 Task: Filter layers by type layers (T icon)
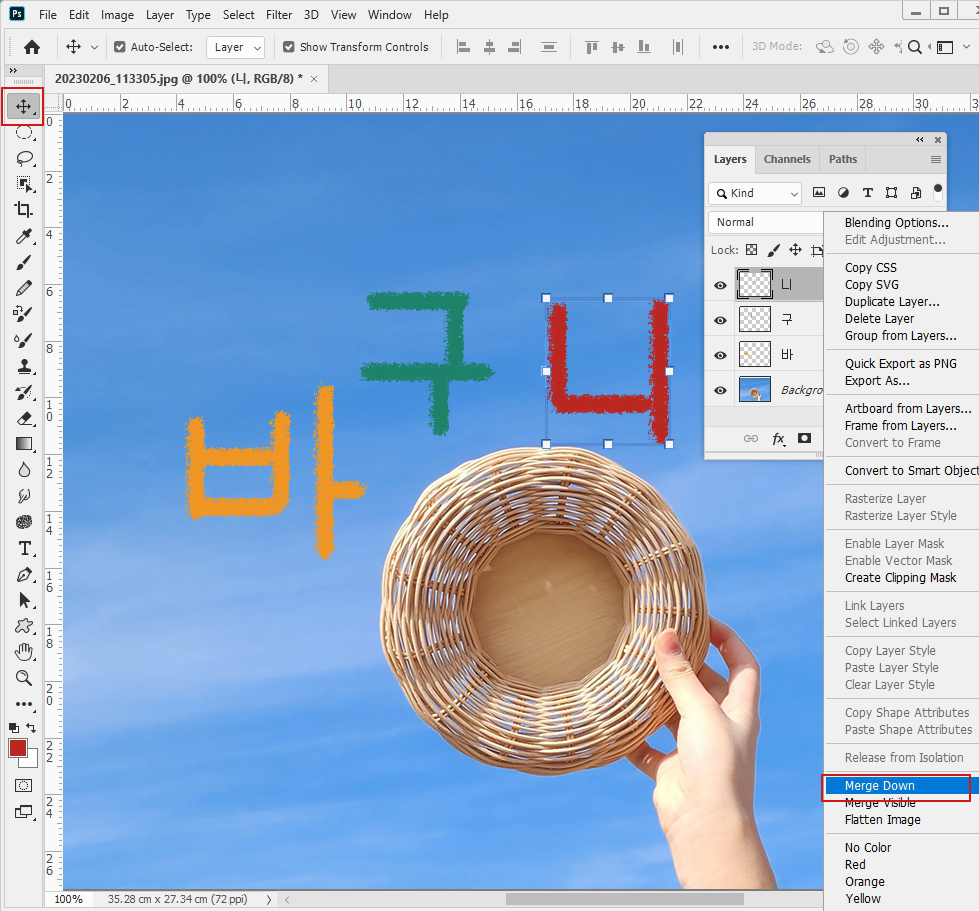pyautogui.click(x=867, y=193)
